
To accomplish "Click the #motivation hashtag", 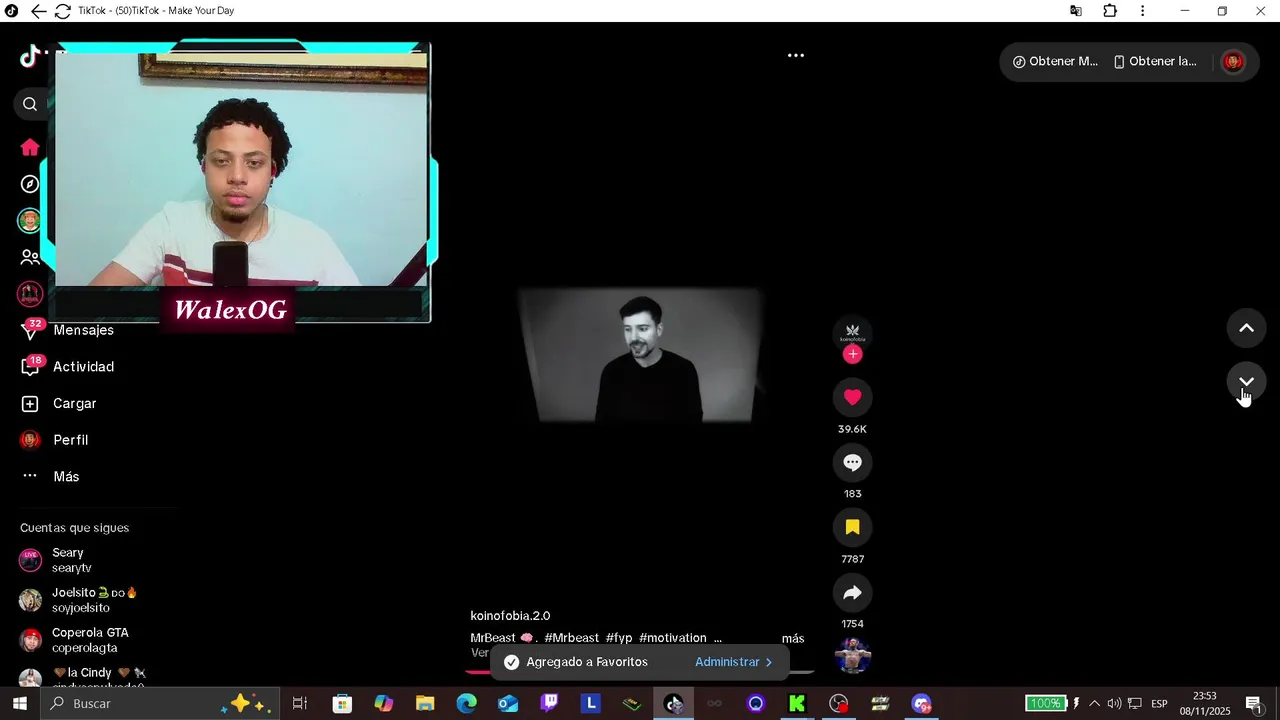I will (673, 638).
